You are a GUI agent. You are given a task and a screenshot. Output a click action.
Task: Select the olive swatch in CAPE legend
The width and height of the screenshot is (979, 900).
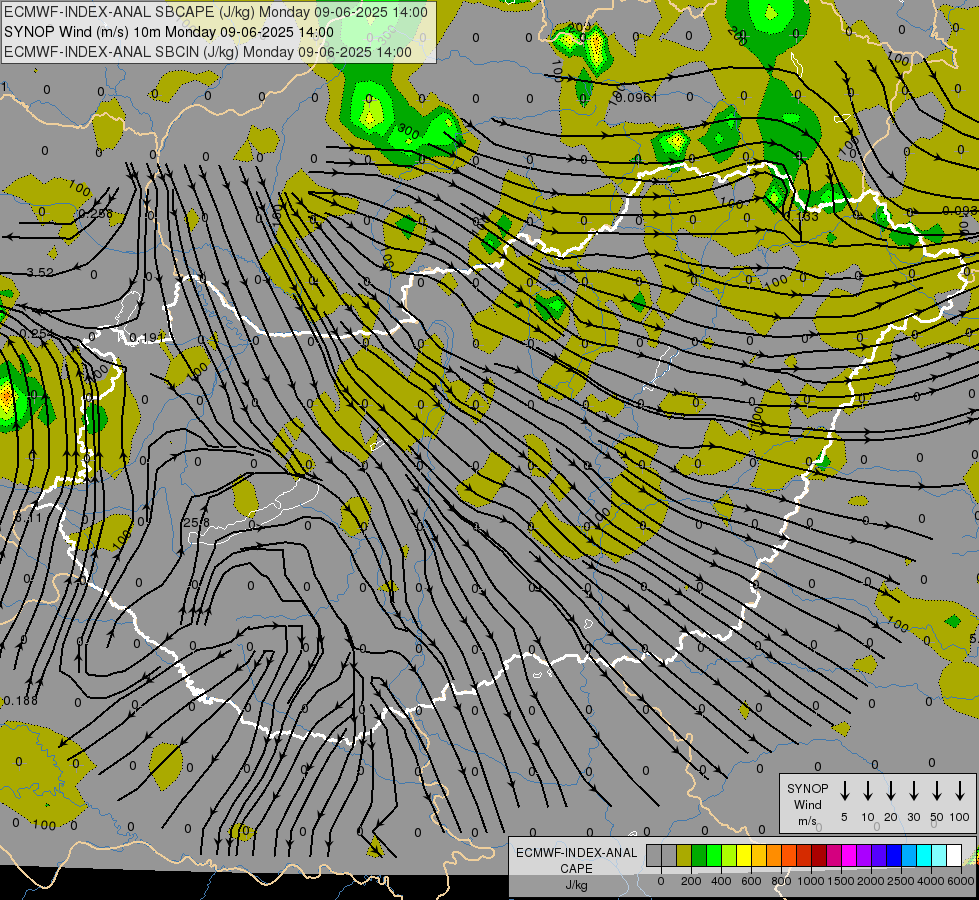click(x=684, y=855)
